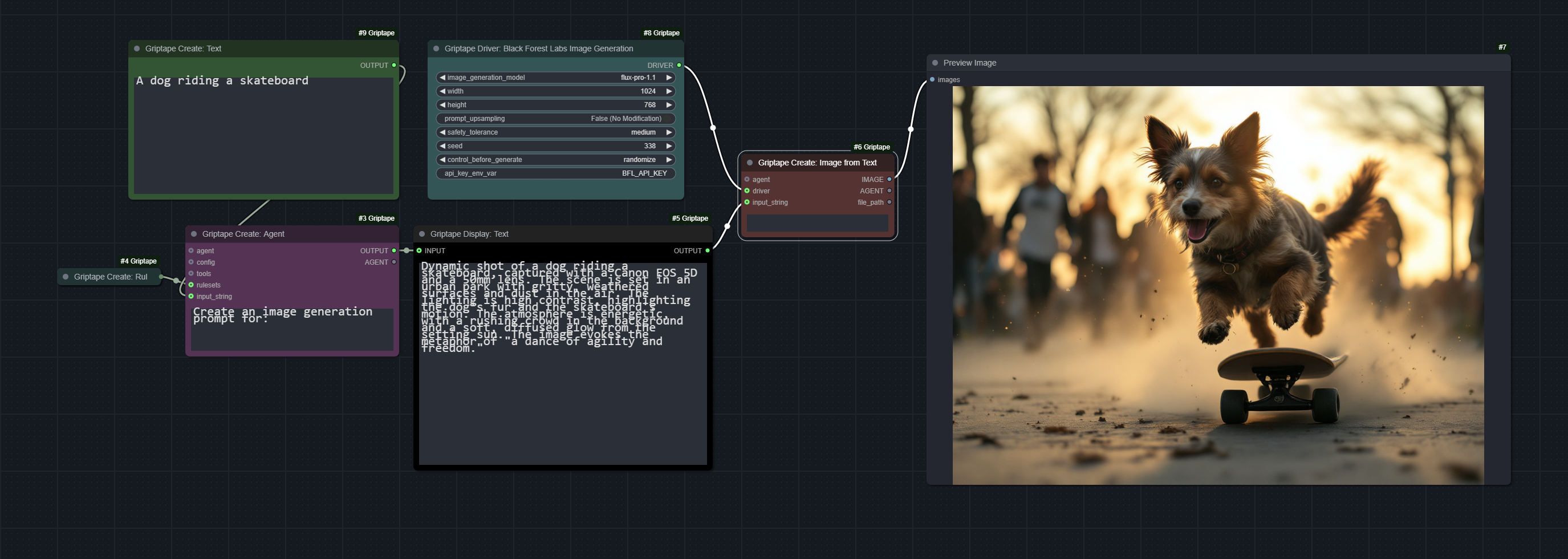Screen dimensions: 1568x559
Task: Click the #7 badge on Preview Image
Action: coord(1502,47)
